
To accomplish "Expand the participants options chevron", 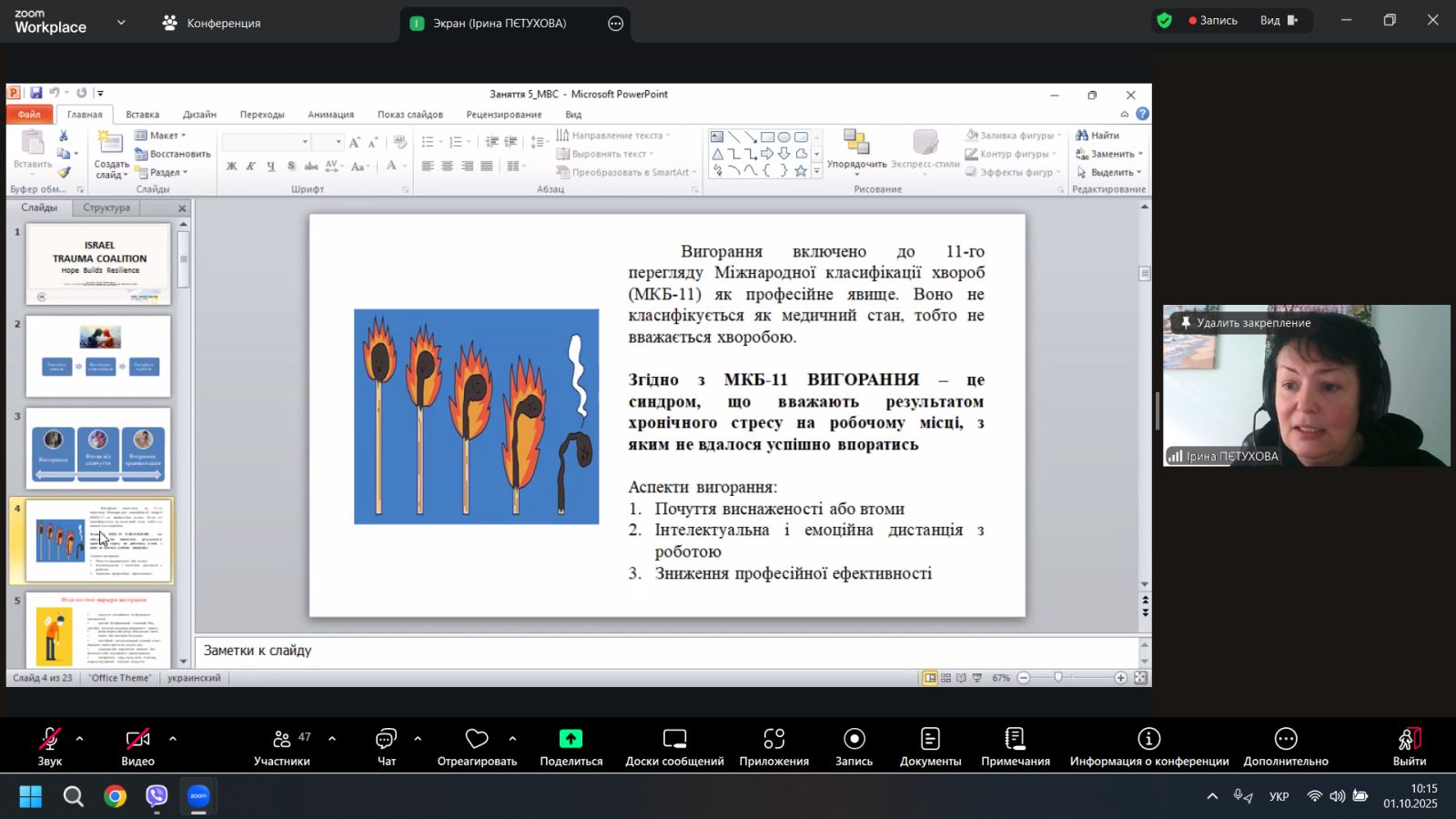I will (331, 739).
